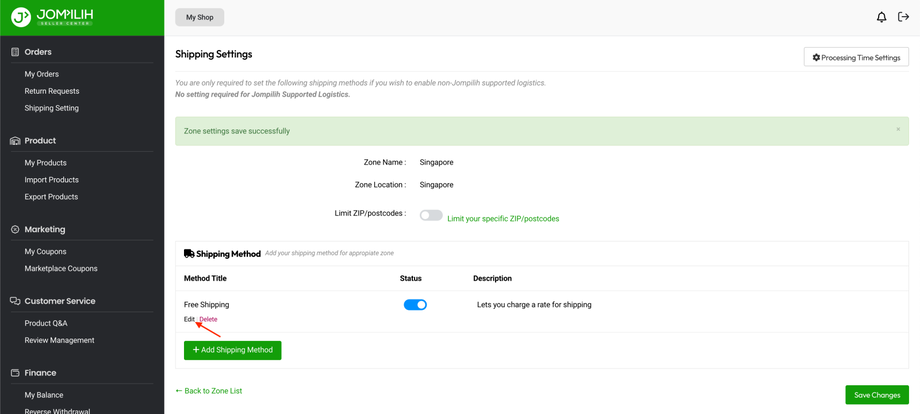Dismiss the success alert with X

pos(898,129)
